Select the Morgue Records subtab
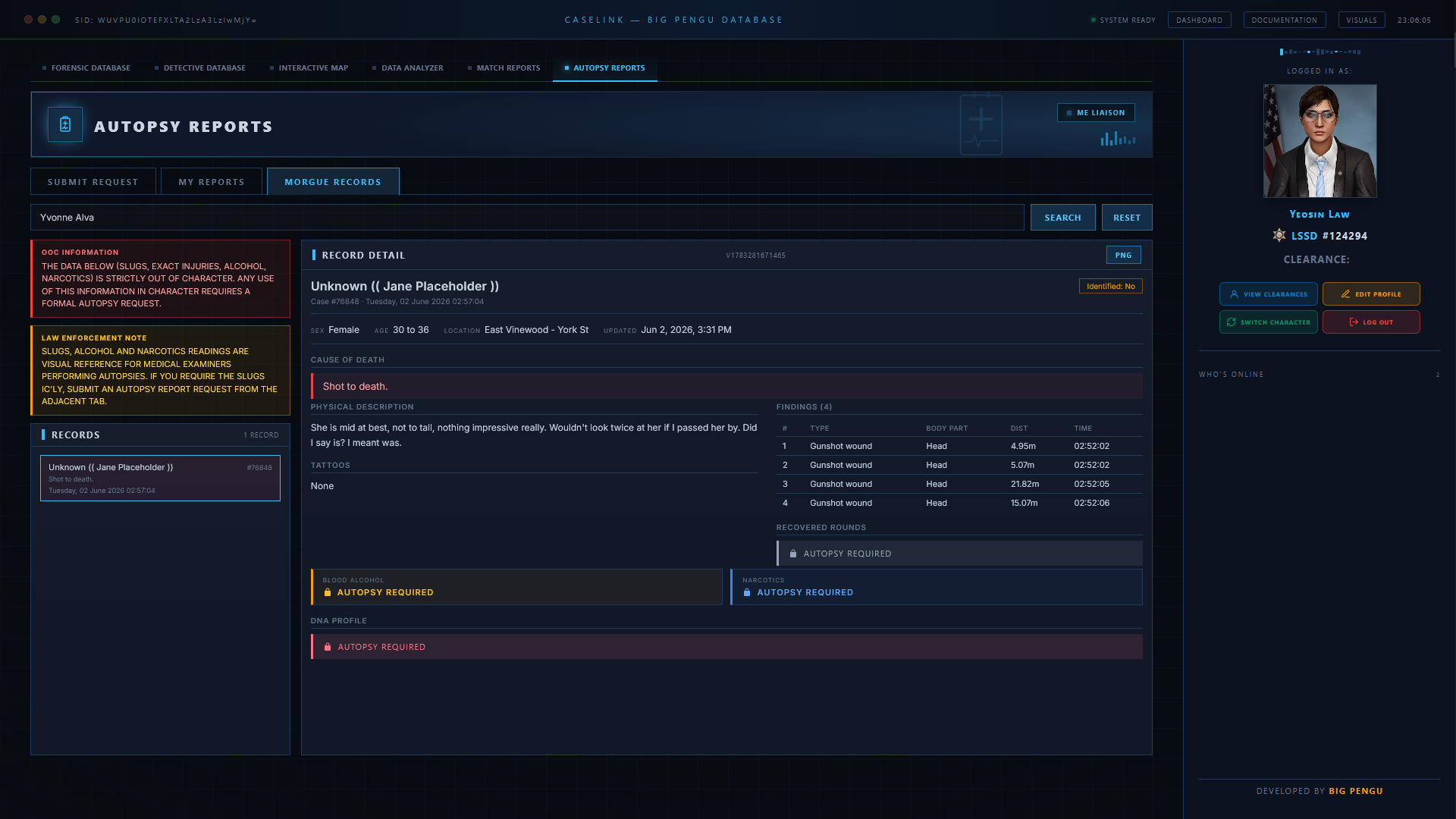This screenshot has height=819, width=1456. click(x=333, y=182)
